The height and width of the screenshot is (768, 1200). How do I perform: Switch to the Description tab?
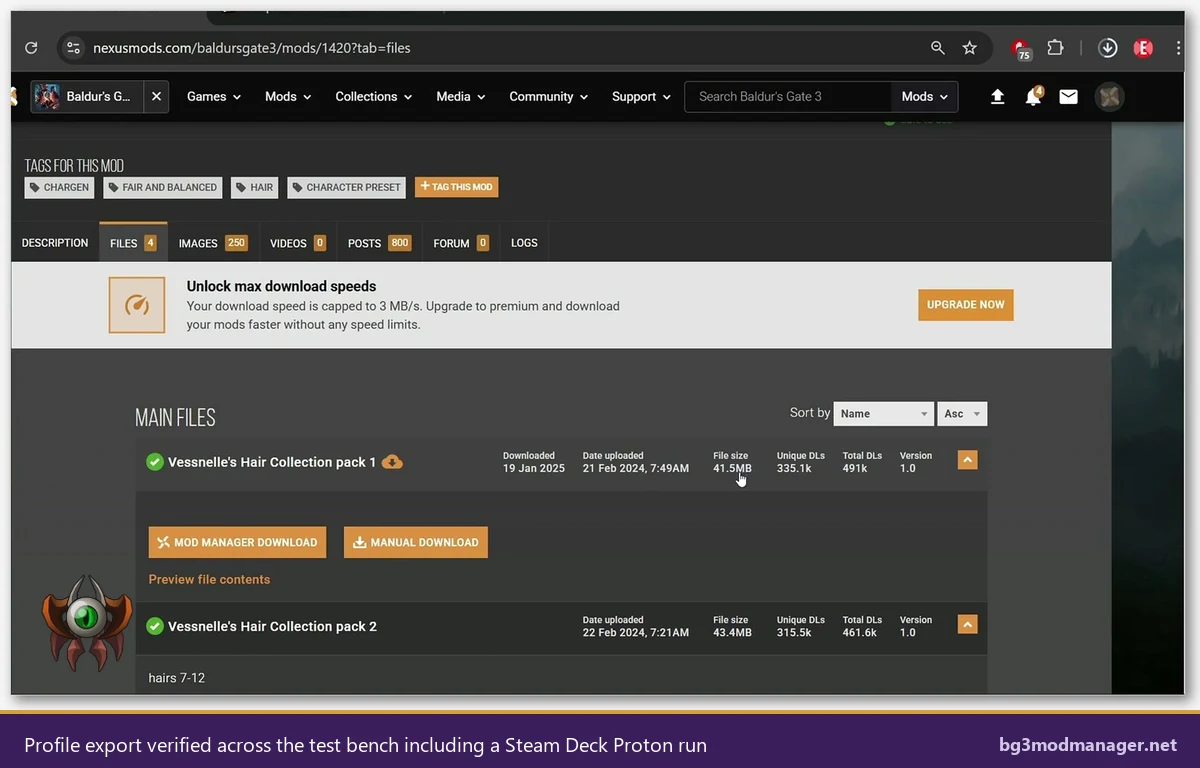(55, 243)
